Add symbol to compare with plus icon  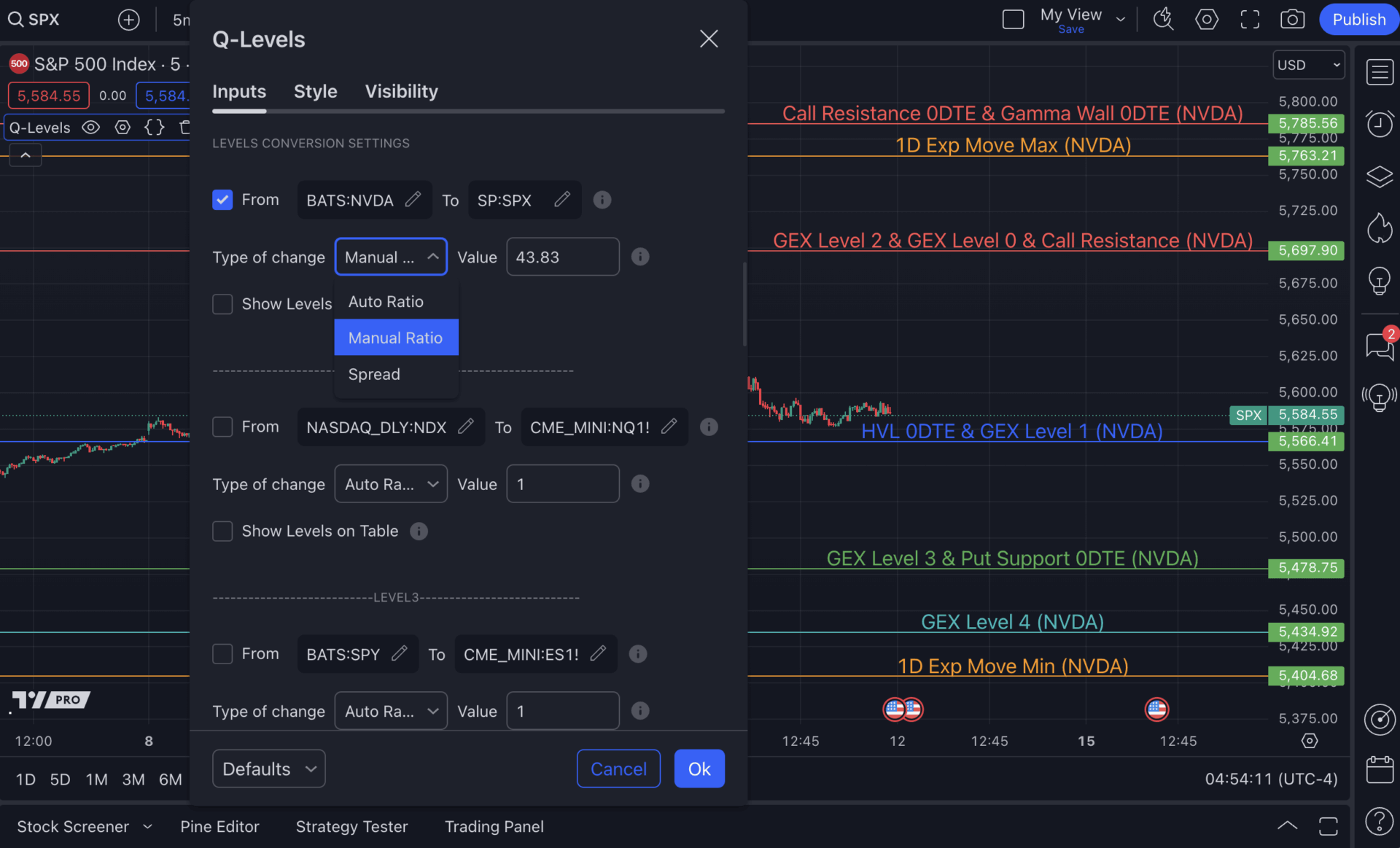coord(128,20)
